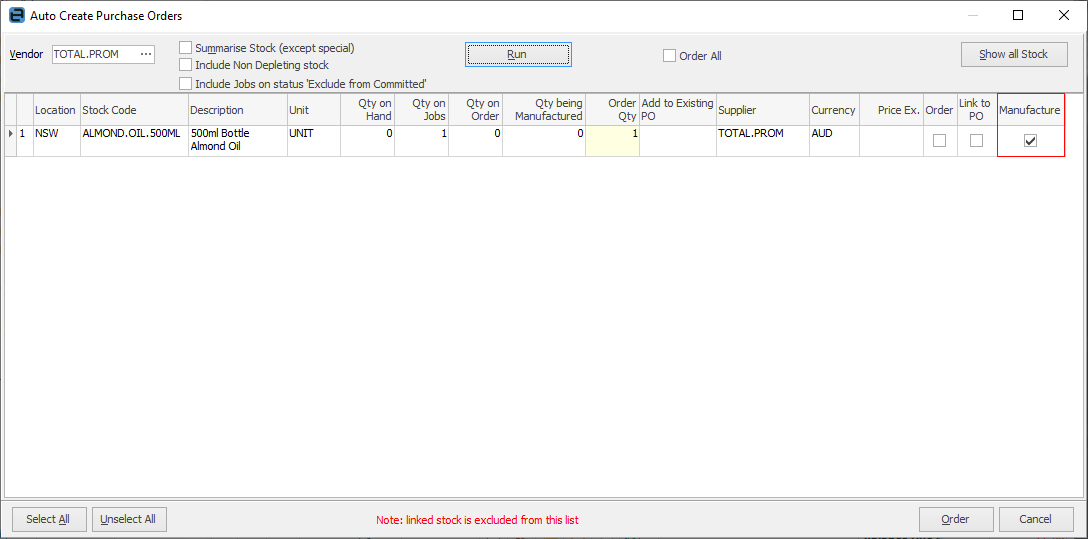Click the highlighted Order Qty cell with 1

pos(613,141)
